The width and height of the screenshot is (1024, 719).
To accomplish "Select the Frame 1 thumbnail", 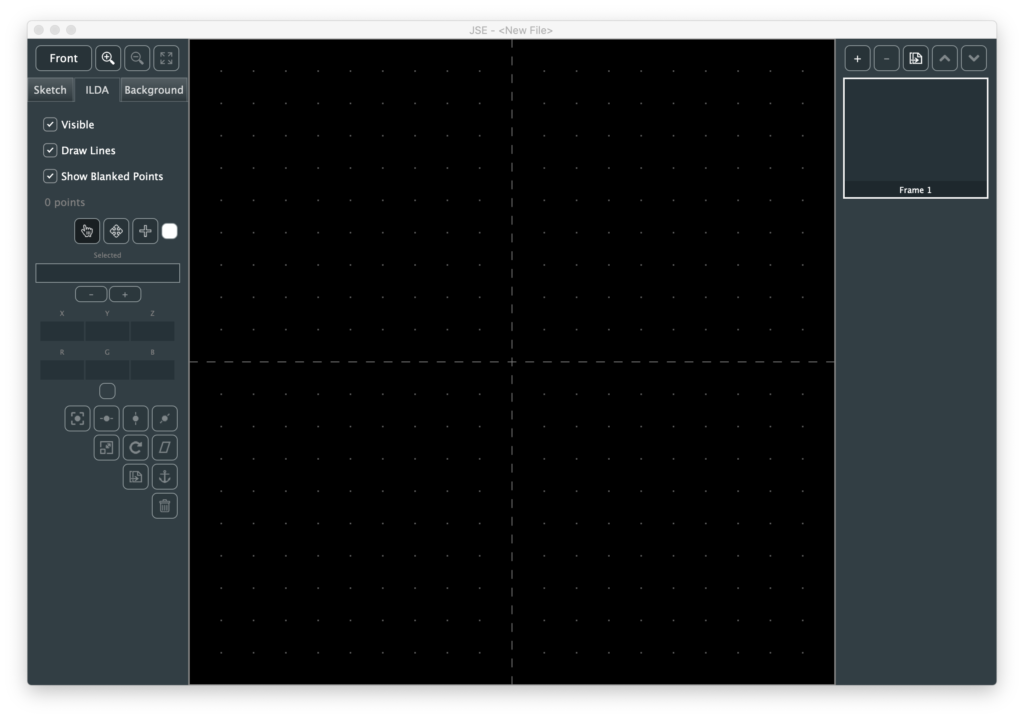I will (x=915, y=137).
